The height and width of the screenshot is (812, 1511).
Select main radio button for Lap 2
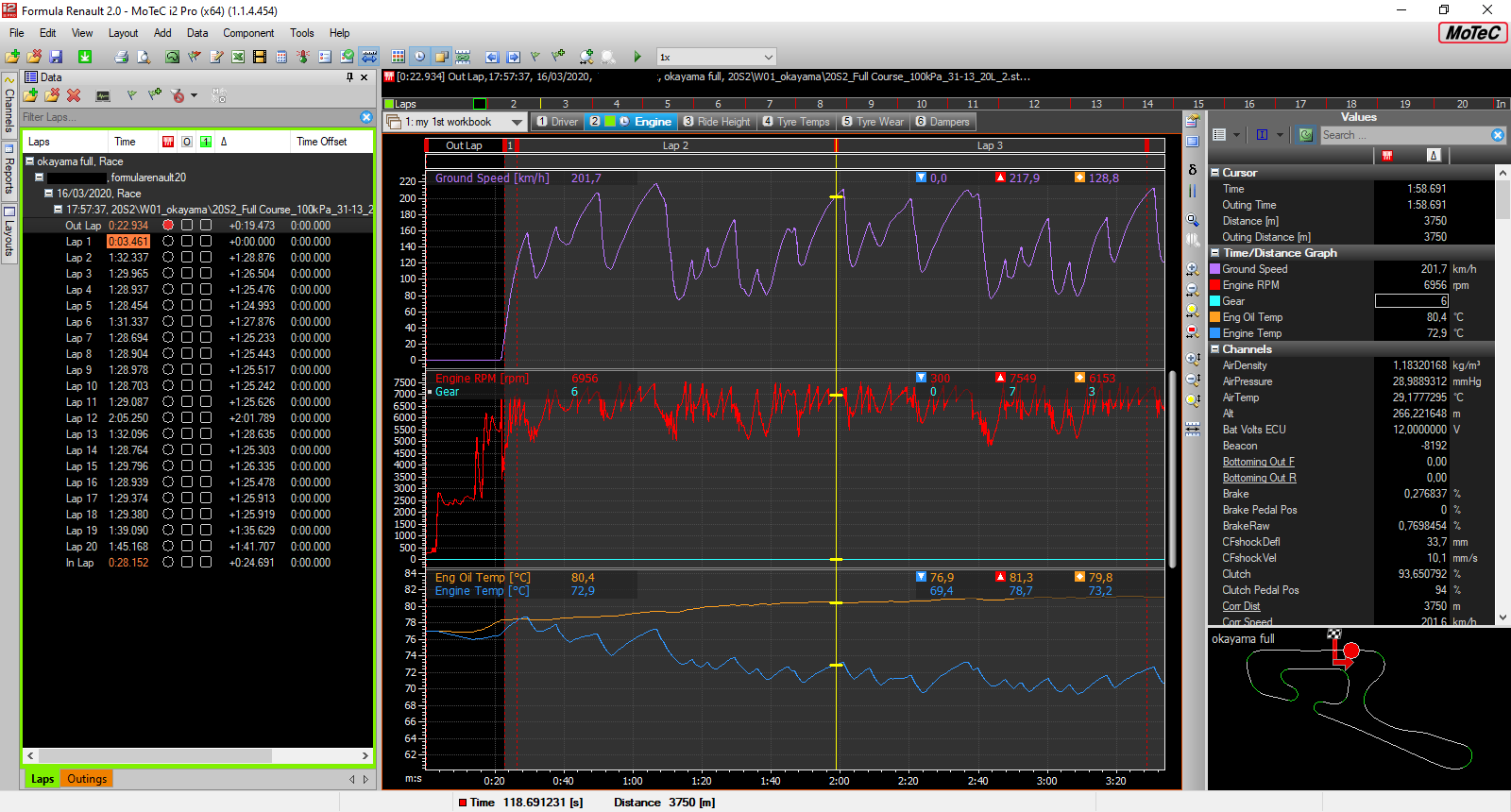pyautogui.click(x=168, y=258)
